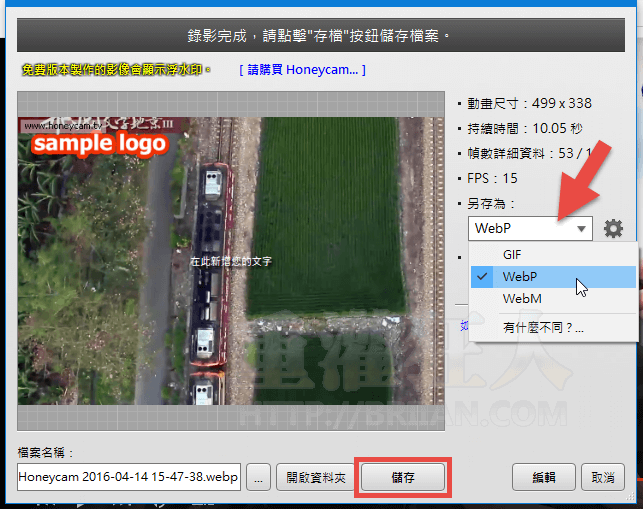Click the 錄影完成 header banner
Viewport: 643px width, 509px height.
(320, 36)
